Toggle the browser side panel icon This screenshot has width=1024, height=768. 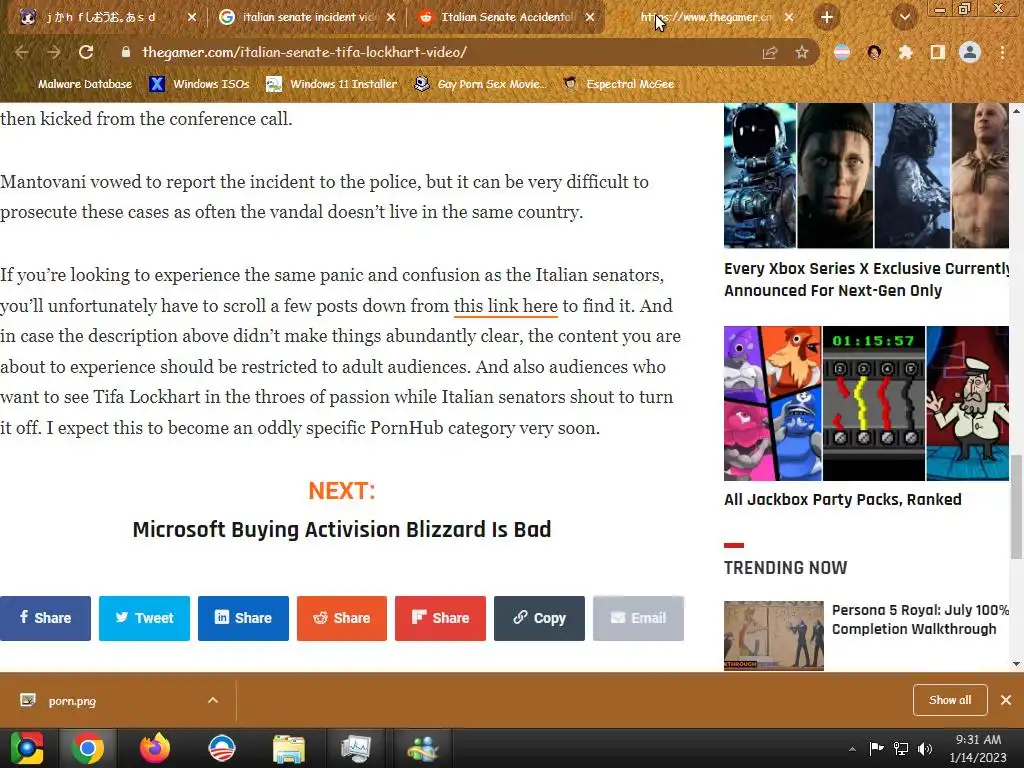[x=938, y=52]
